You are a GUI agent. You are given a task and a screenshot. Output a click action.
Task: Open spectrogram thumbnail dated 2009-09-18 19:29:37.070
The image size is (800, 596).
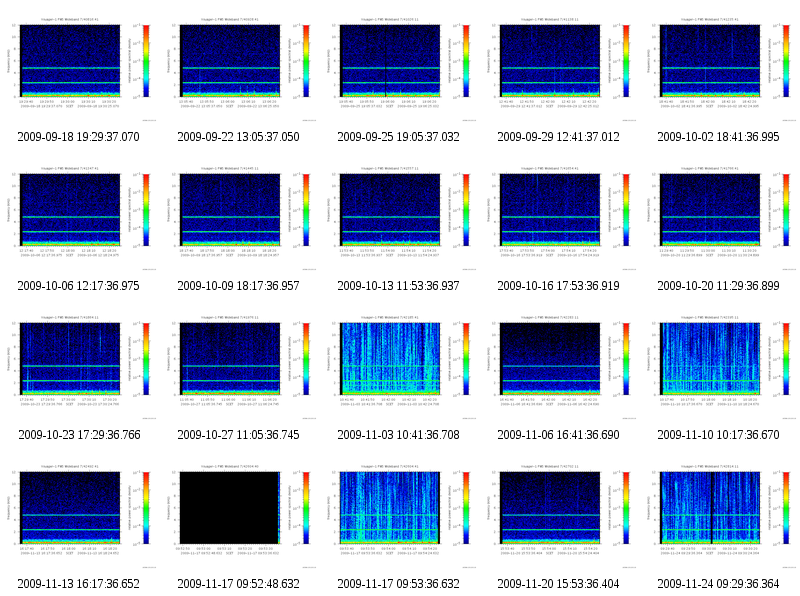click(79, 69)
